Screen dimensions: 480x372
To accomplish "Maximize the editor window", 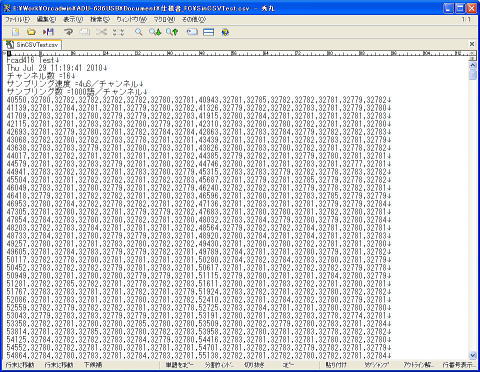I will 460,8.
